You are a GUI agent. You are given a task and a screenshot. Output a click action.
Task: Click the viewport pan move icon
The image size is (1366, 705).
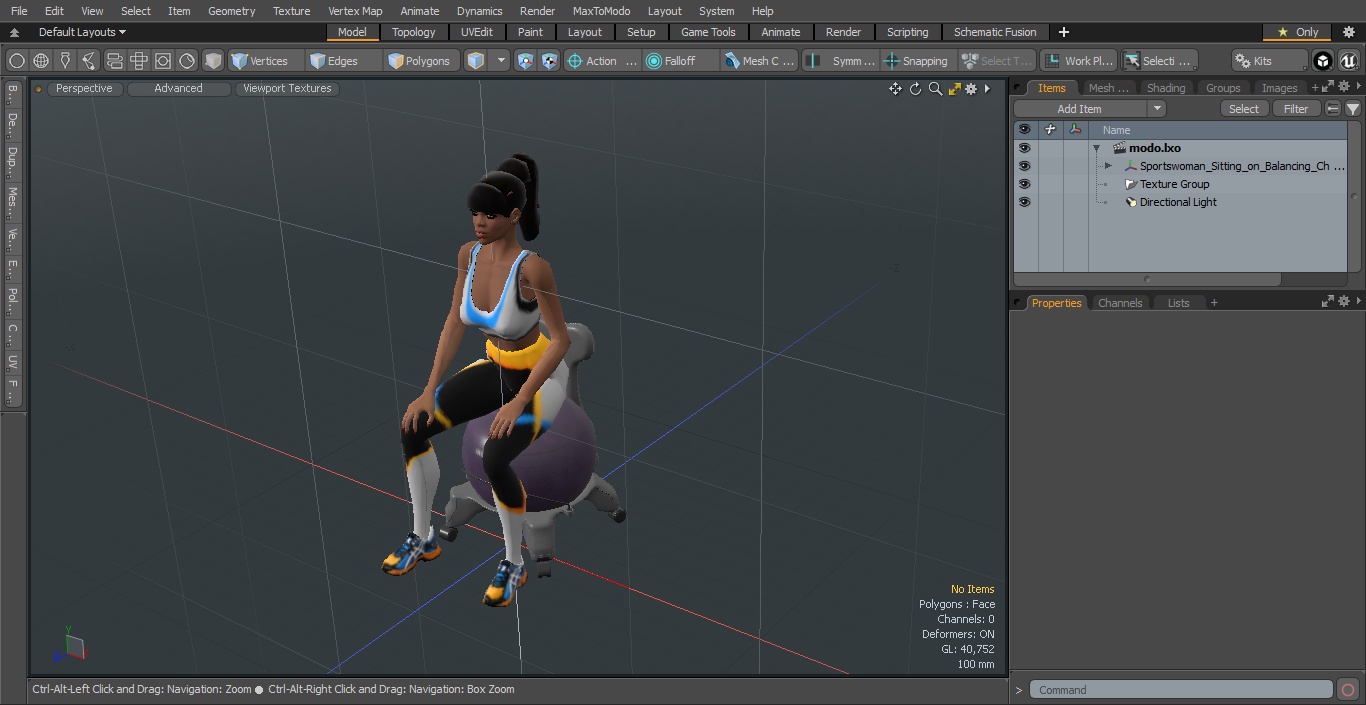[x=895, y=89]
